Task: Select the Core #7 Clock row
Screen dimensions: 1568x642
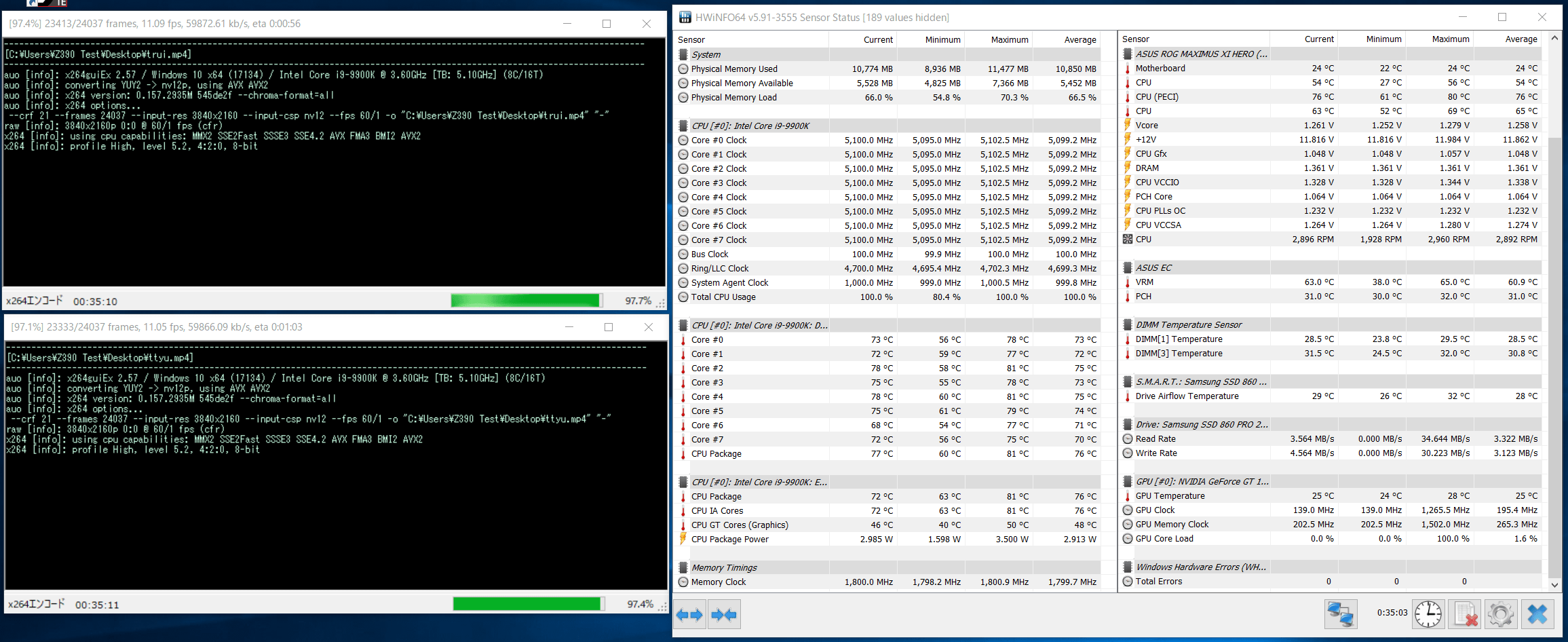Action: click(x=888, y=240)
